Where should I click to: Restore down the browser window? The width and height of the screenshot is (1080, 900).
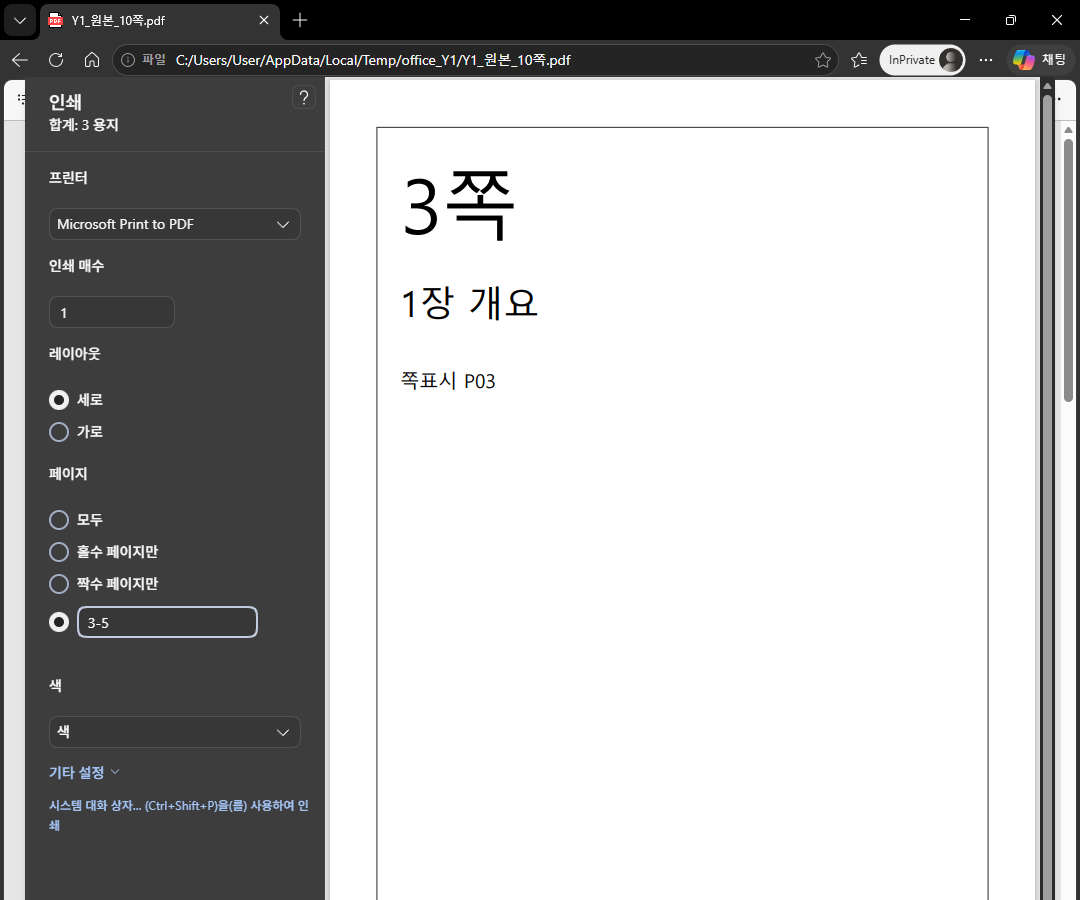(x=1010, y=20)
